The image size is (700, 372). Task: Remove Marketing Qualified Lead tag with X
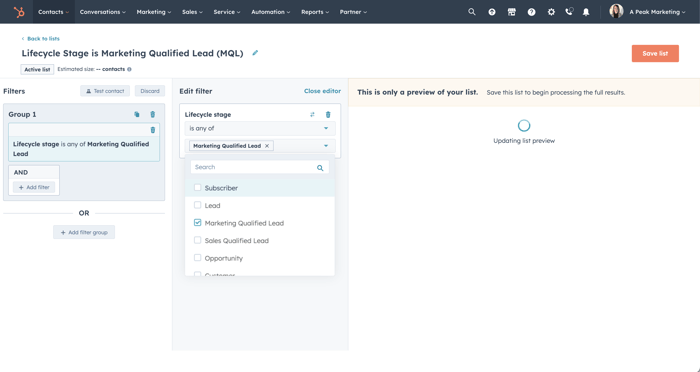tap(267, 146)
